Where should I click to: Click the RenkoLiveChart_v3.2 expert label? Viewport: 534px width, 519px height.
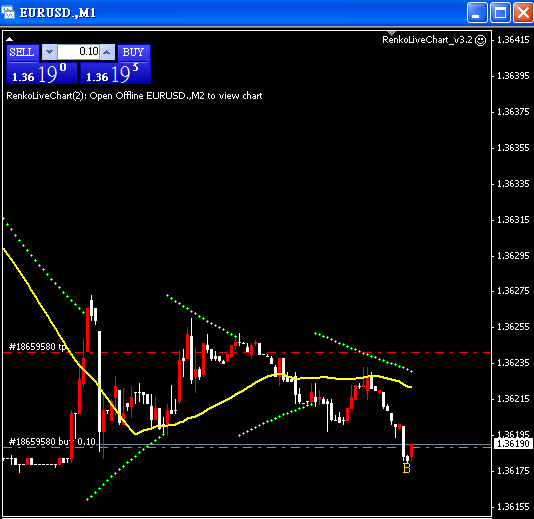click(427, 40)
